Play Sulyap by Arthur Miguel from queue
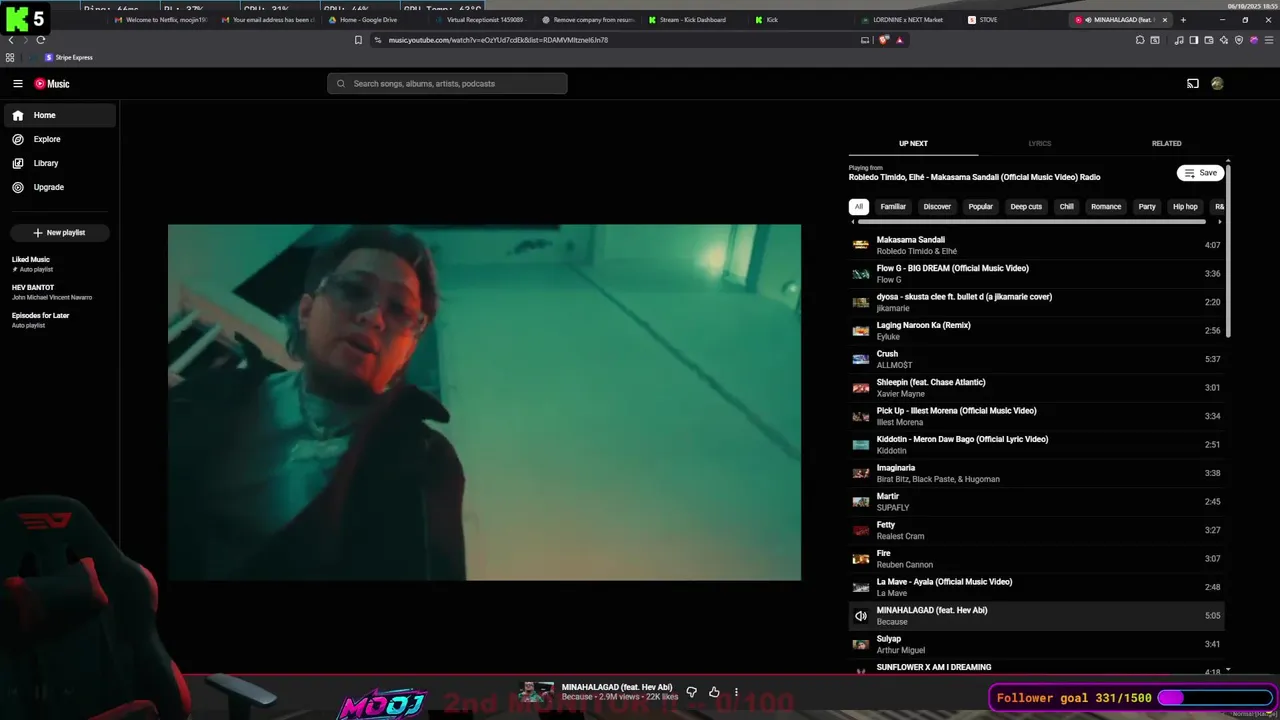Screen dimensions: 1280x720 [1036, 644]
